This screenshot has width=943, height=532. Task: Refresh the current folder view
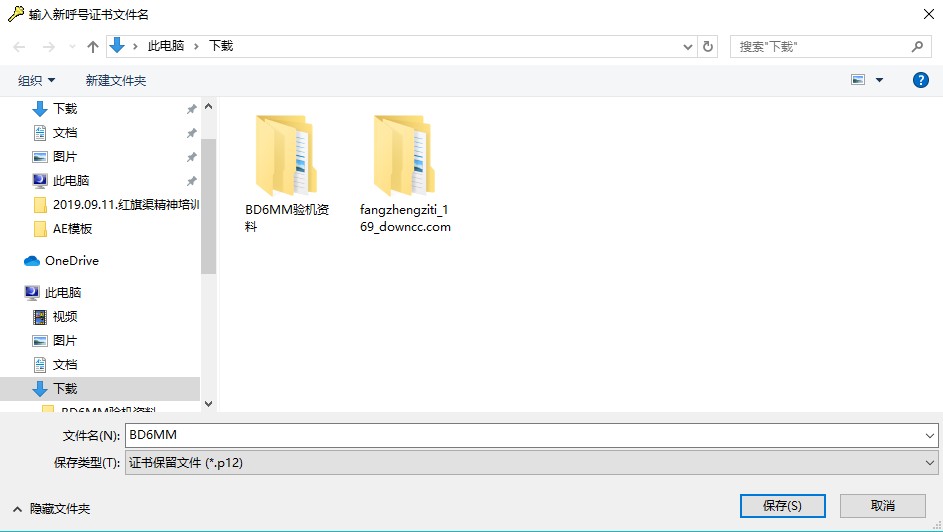(709, 46)
